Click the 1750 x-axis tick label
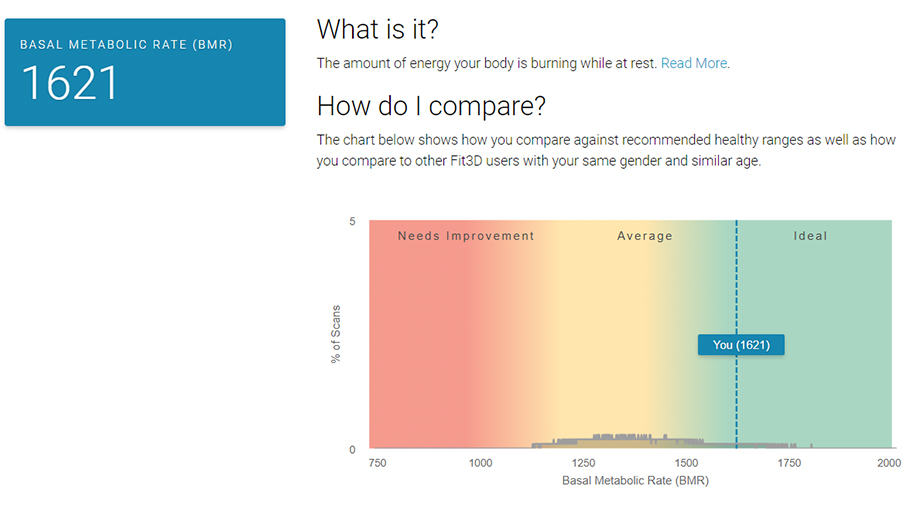This screenshot has width=910, height=510. (x=789, y=463)
